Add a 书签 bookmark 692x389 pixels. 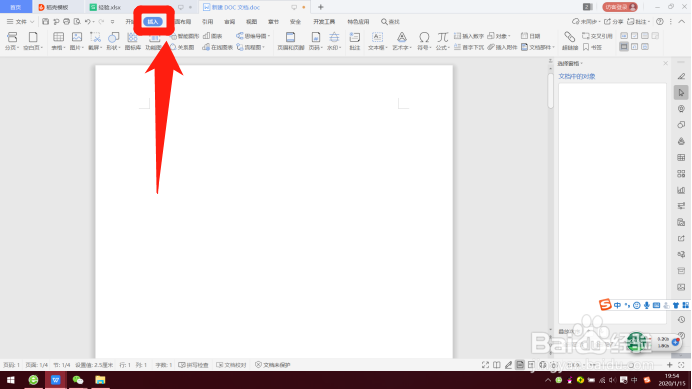click(592, 47)
